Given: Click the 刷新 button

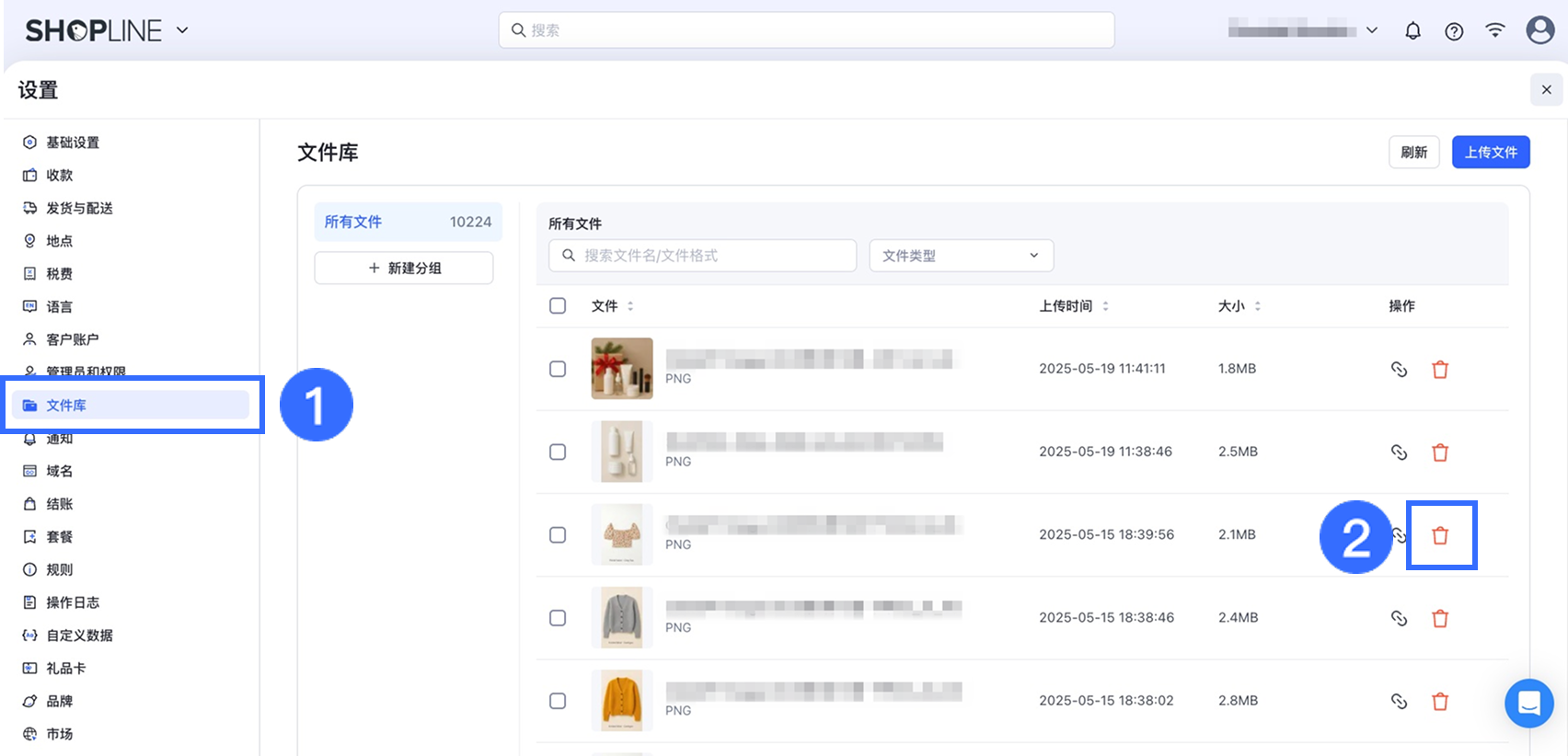Looking at the screenshot, I should click(1413, 153).
